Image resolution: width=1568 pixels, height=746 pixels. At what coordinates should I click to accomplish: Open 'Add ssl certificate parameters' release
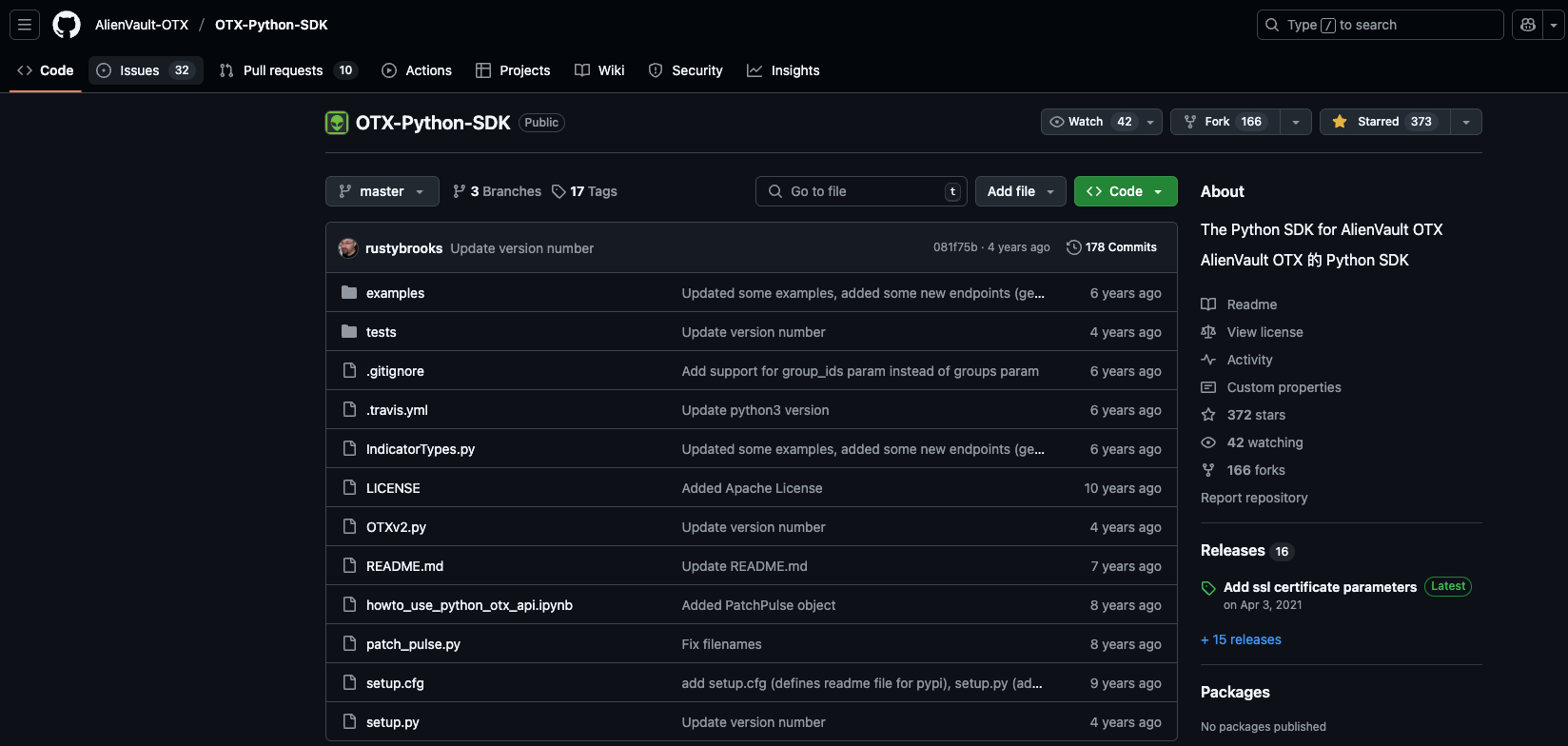pyautogui.click(x=1320, y=587)
